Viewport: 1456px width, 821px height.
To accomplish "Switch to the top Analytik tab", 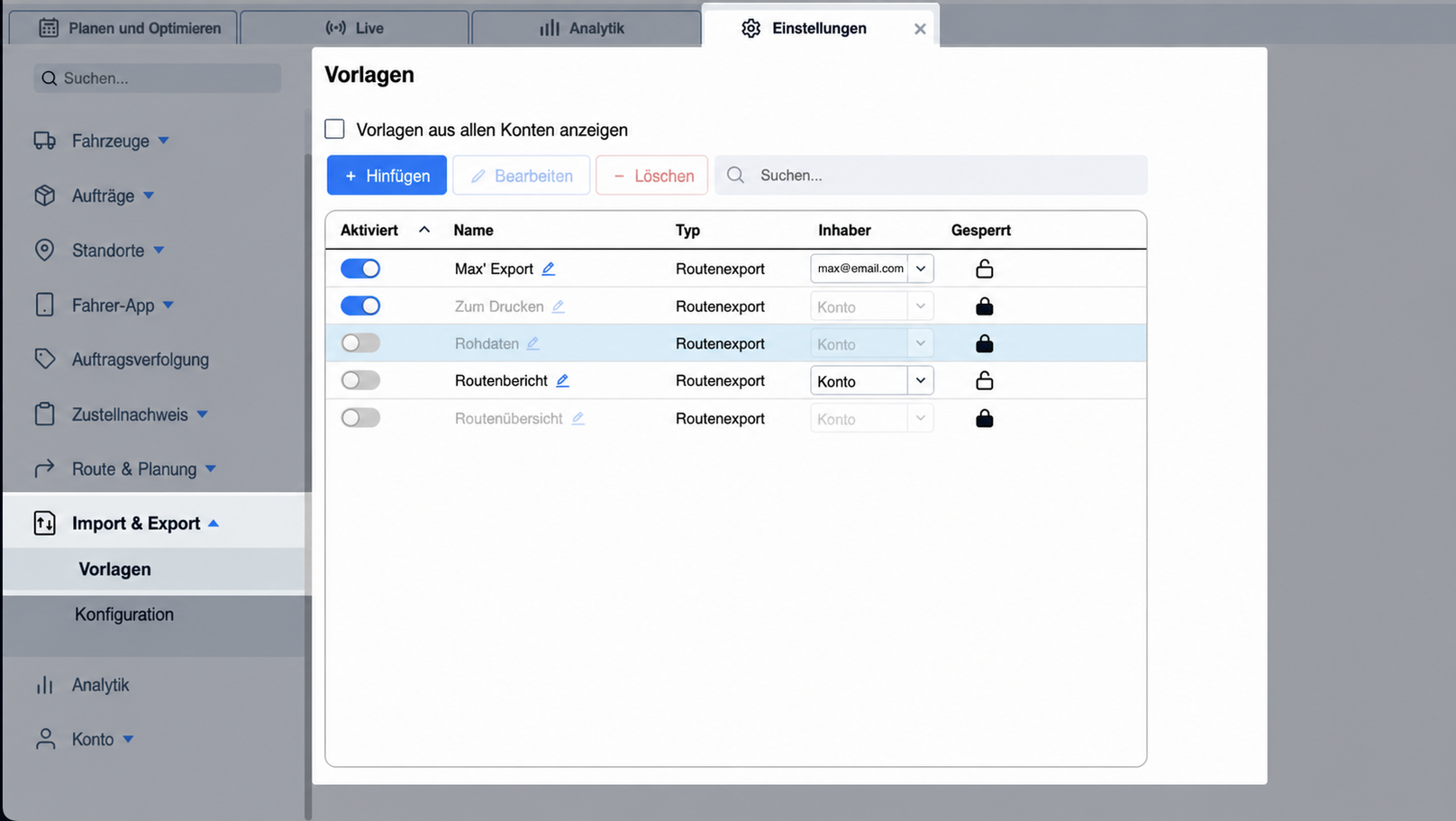I will pyautogui.click(x=586, y=28).
